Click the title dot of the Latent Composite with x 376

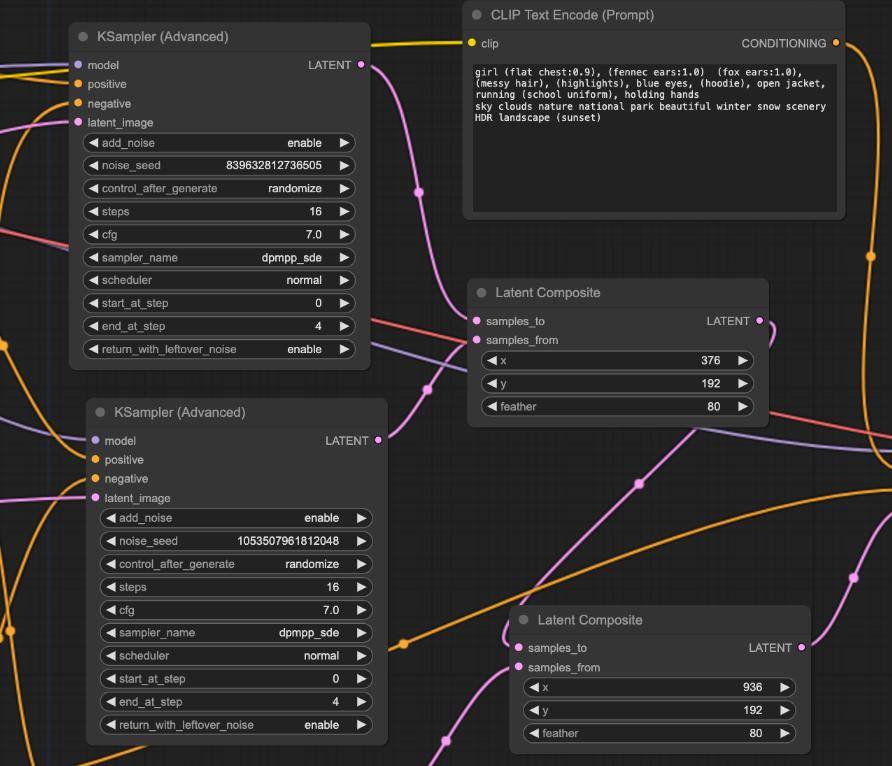point(482,293)
